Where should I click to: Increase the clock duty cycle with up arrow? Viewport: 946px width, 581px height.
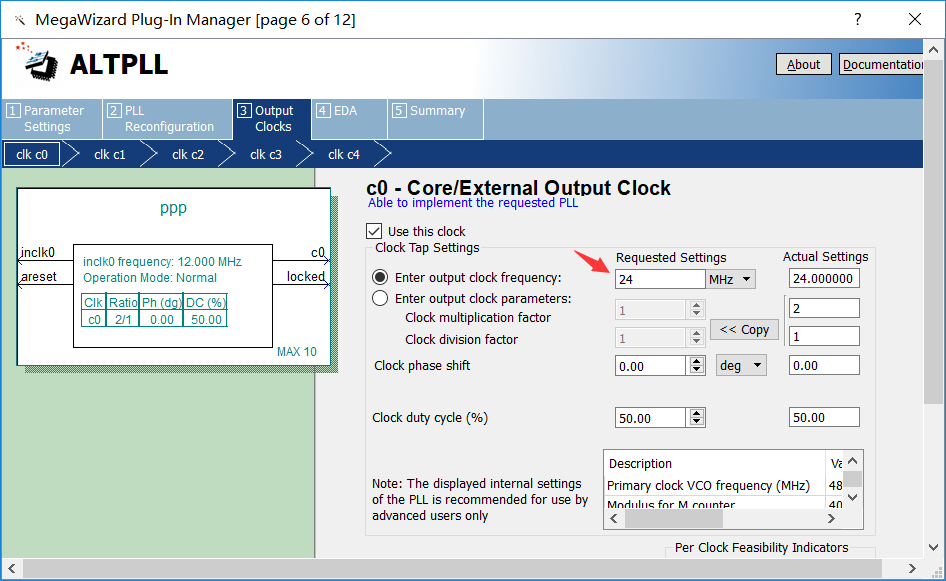click(697, 413)
